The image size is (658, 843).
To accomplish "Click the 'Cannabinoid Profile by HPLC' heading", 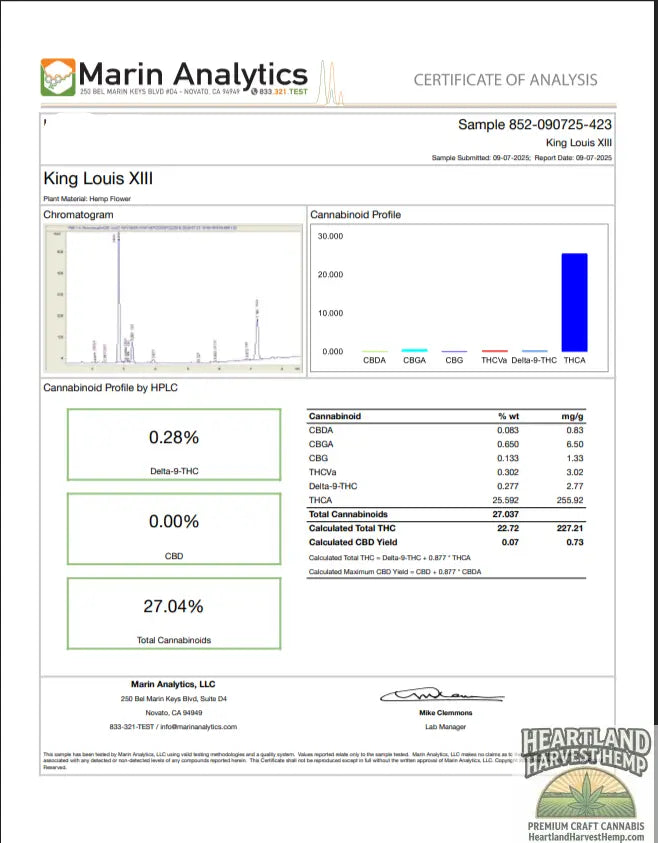I will [x=110, y=388].
